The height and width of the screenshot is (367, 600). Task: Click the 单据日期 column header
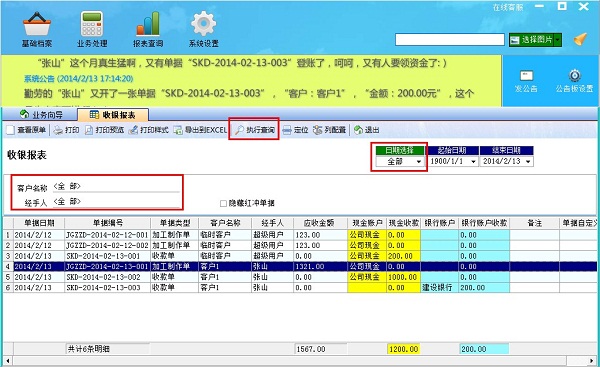(39, 223)
